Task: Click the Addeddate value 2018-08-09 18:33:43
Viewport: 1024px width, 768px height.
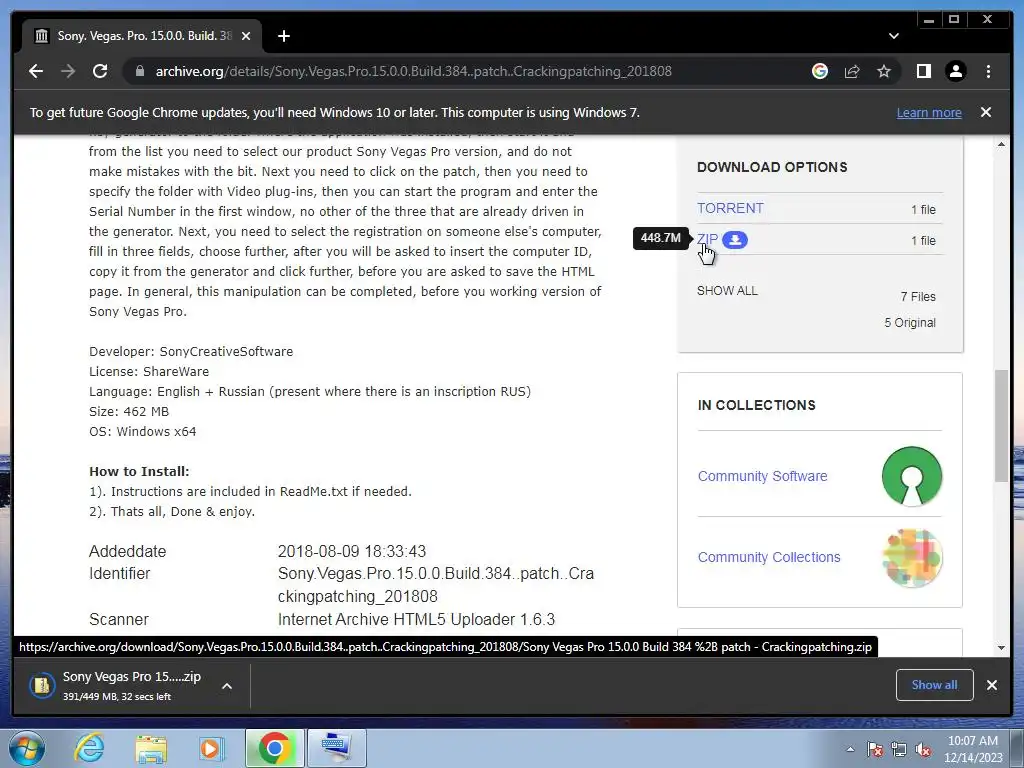Action: pyautogui.click(x=351, y=551)
